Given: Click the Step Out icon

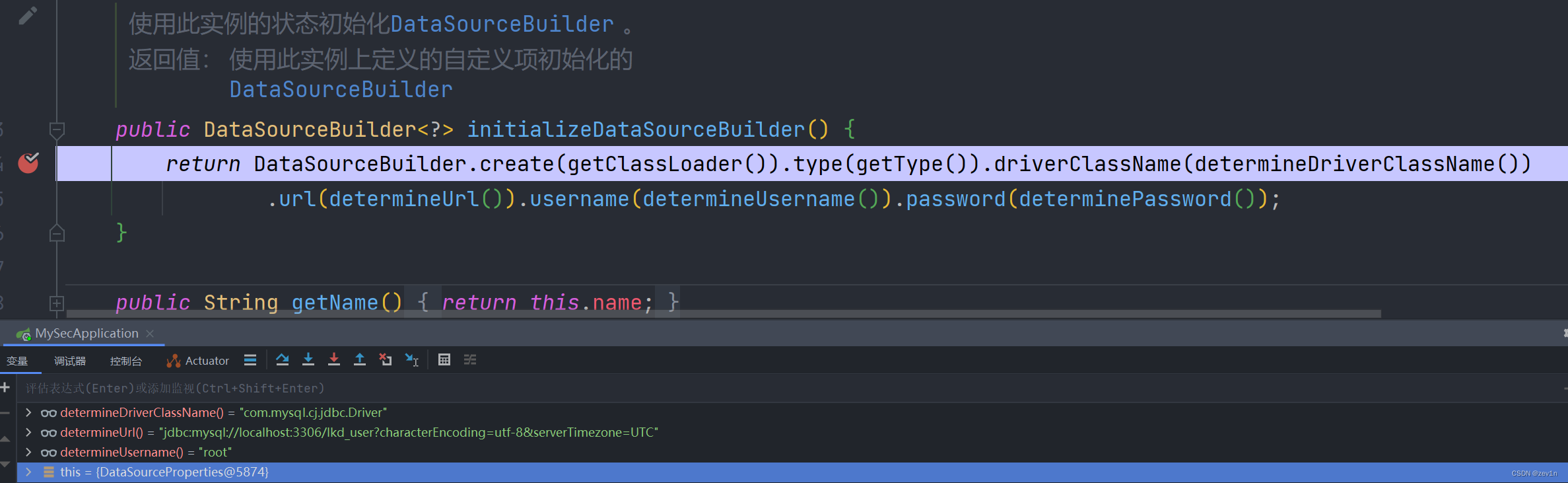Looking at the screenshot, I should [360, 359].
